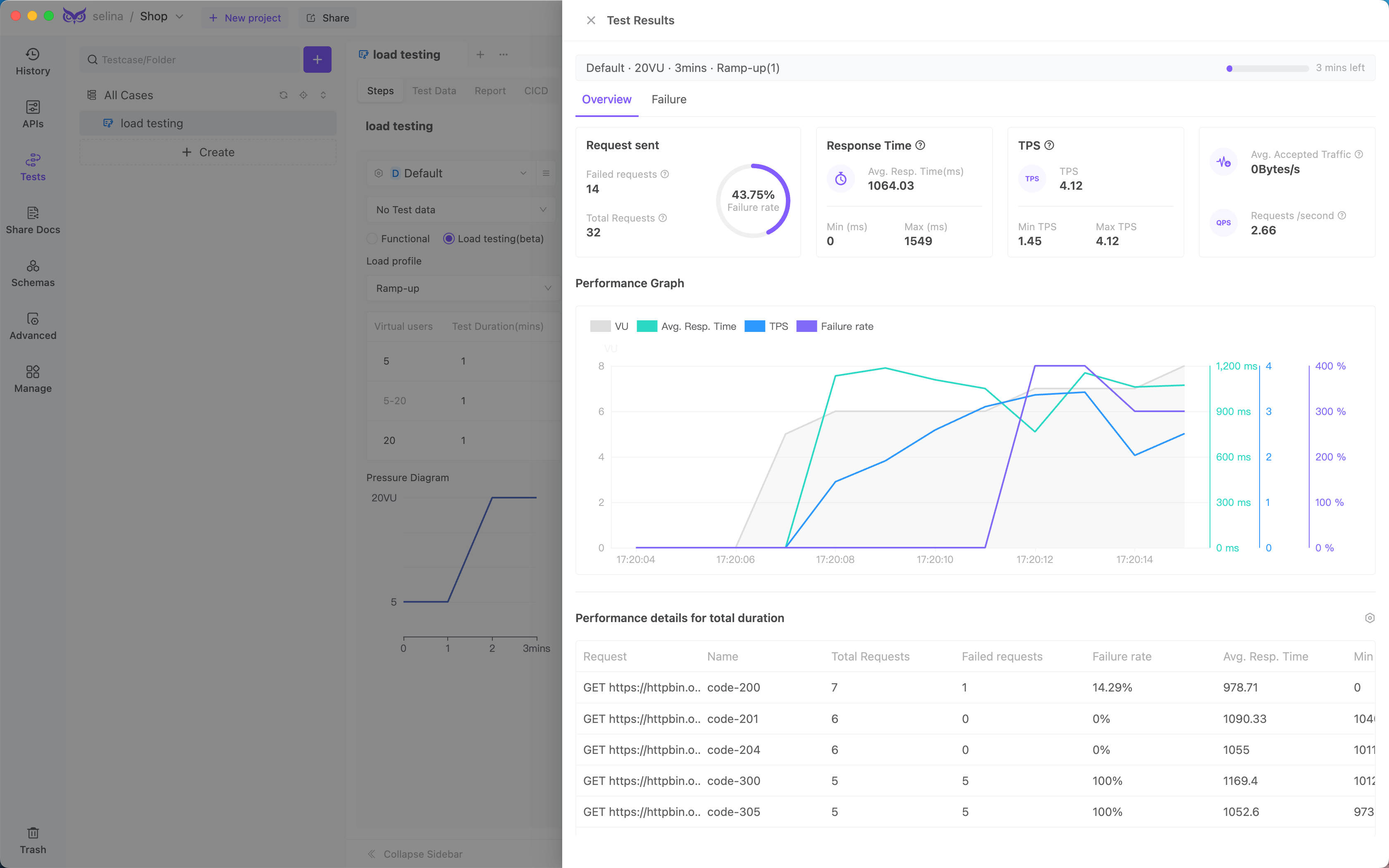The height and width of the screenshot is (868, 1389).
Task: Toggle the VU legend series in graph
Action: tap(609, 327)
